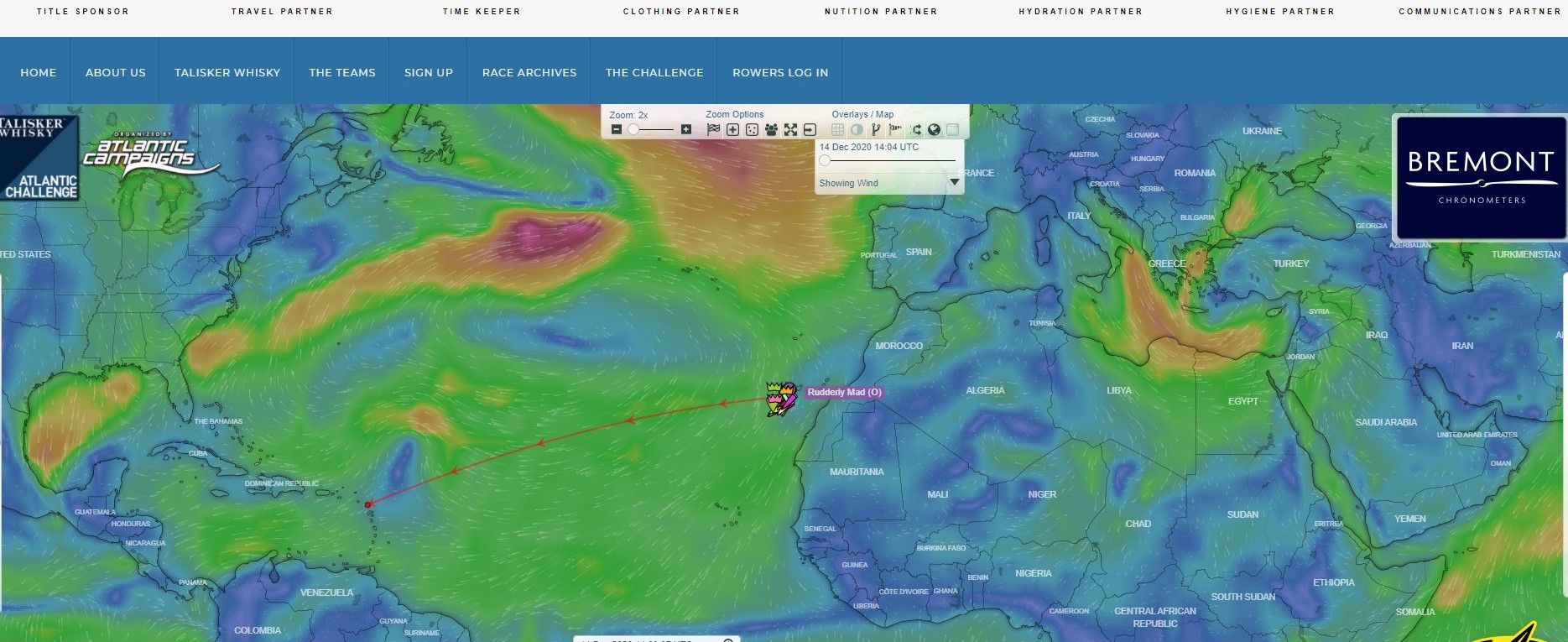Screen dimensions: 1568x642
Task: Toggle the faded square overlay icon
Action: pyautogui.click(x=953, y=129)
